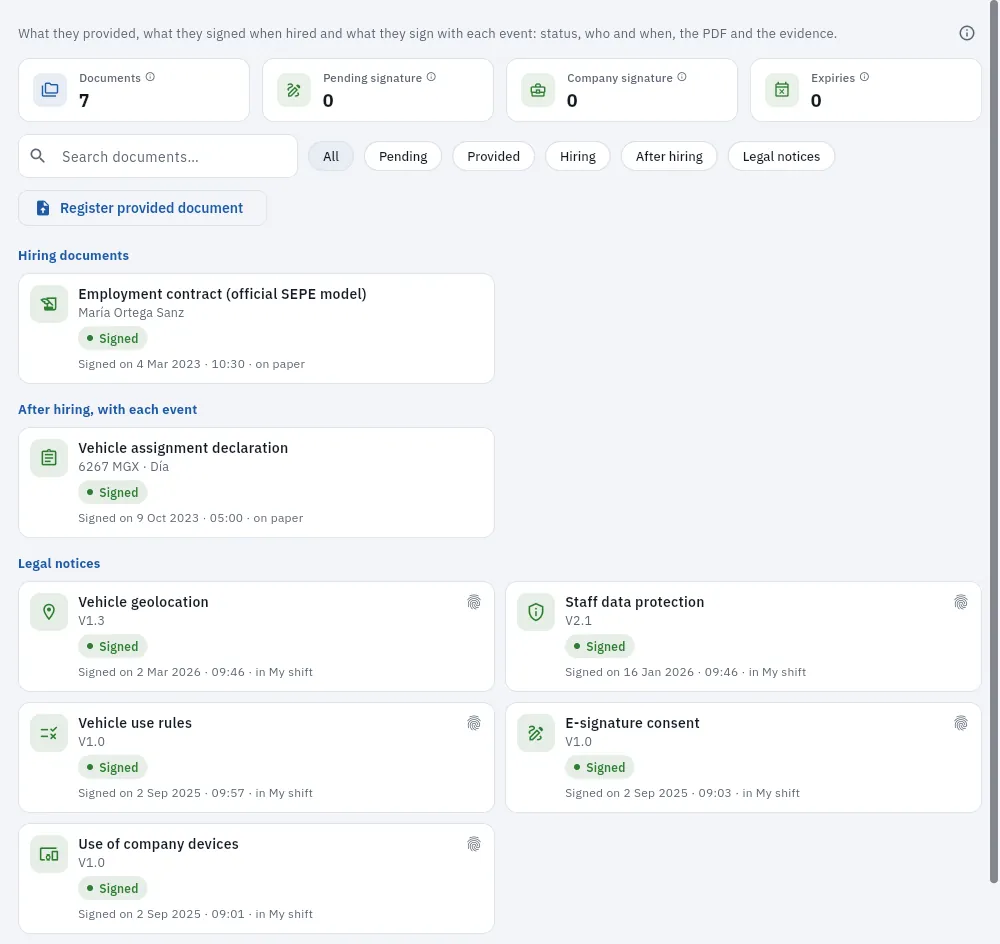
Task: Click the Vehicle use rules title
Action: coord(135,723)
